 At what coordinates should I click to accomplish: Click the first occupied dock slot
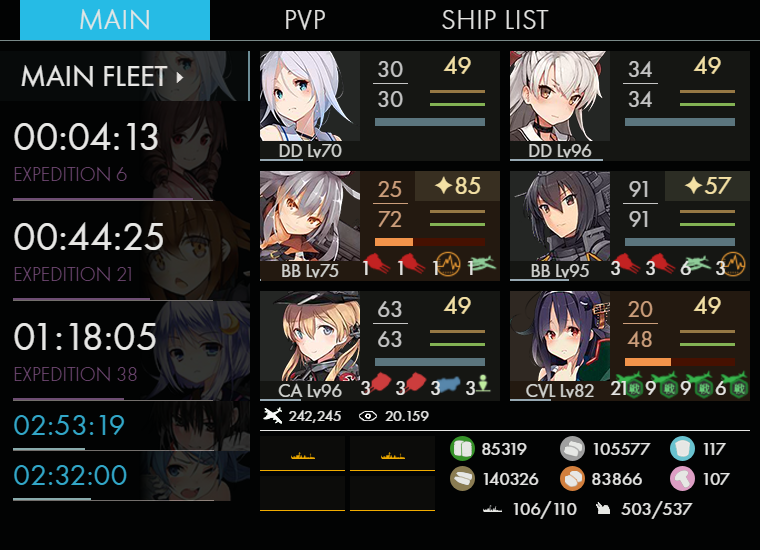302,454
